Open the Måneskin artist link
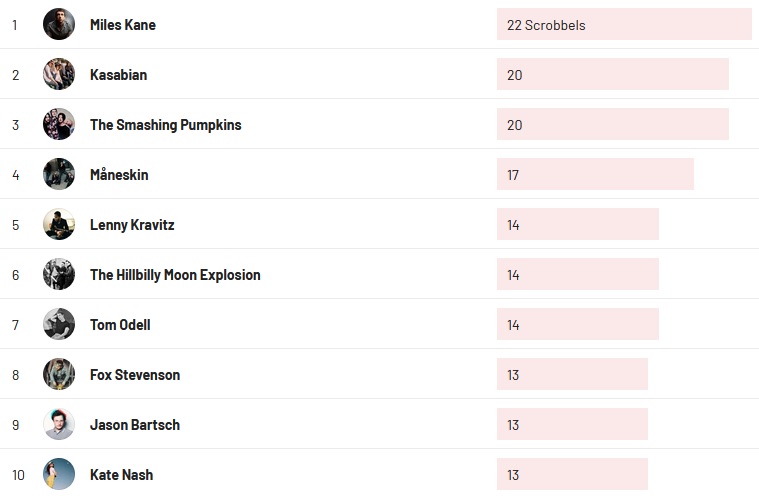The width and height of the screenshot is (759, 498). (x=119, y=175)
